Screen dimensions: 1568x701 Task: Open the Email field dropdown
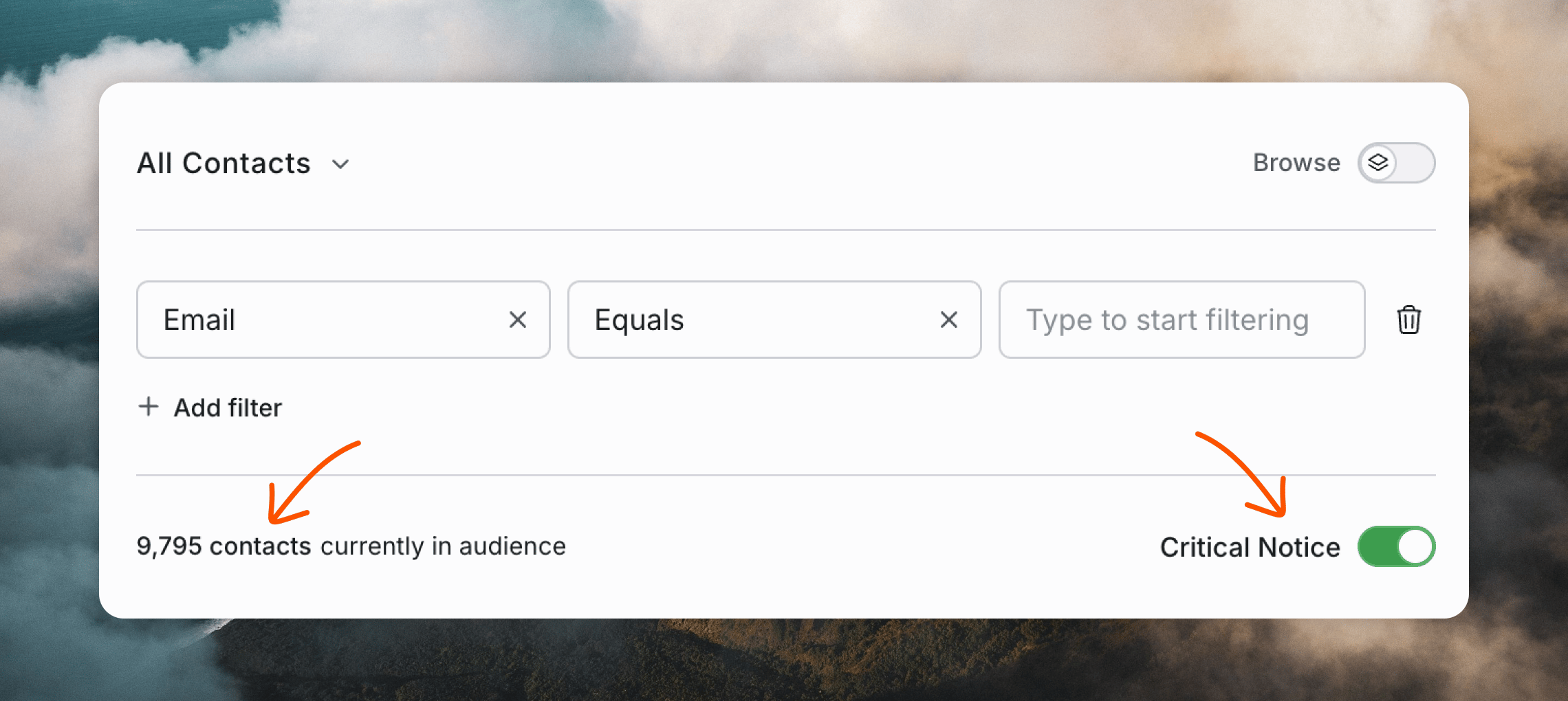pyautogui.click(x=343, y=320)
